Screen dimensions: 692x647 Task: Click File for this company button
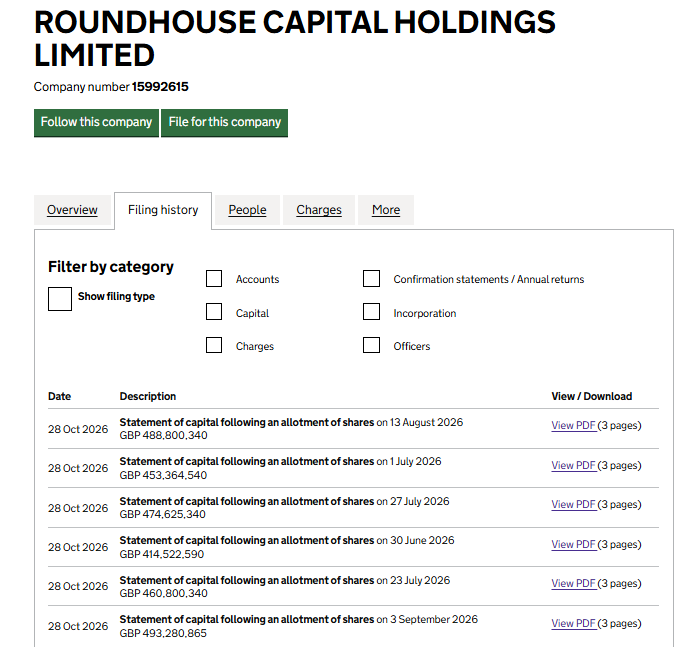pos(224,123)
